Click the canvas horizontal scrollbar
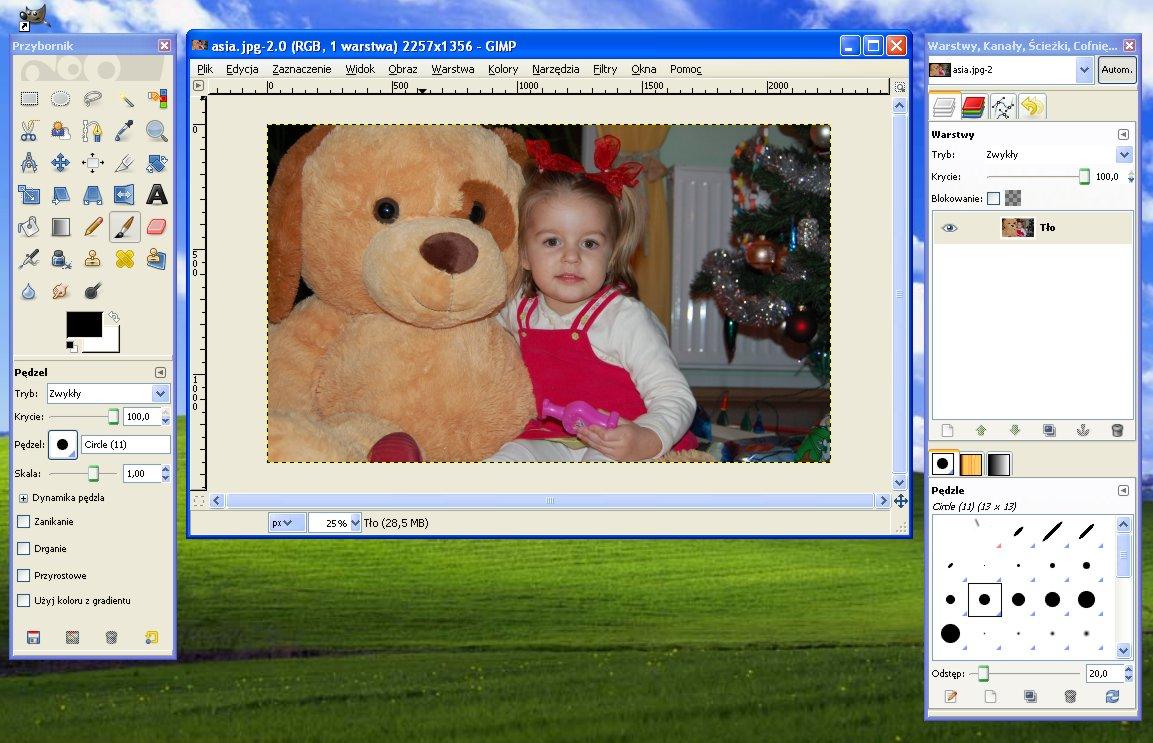The height and width of the screenshot is (743, 1153). 550,501
